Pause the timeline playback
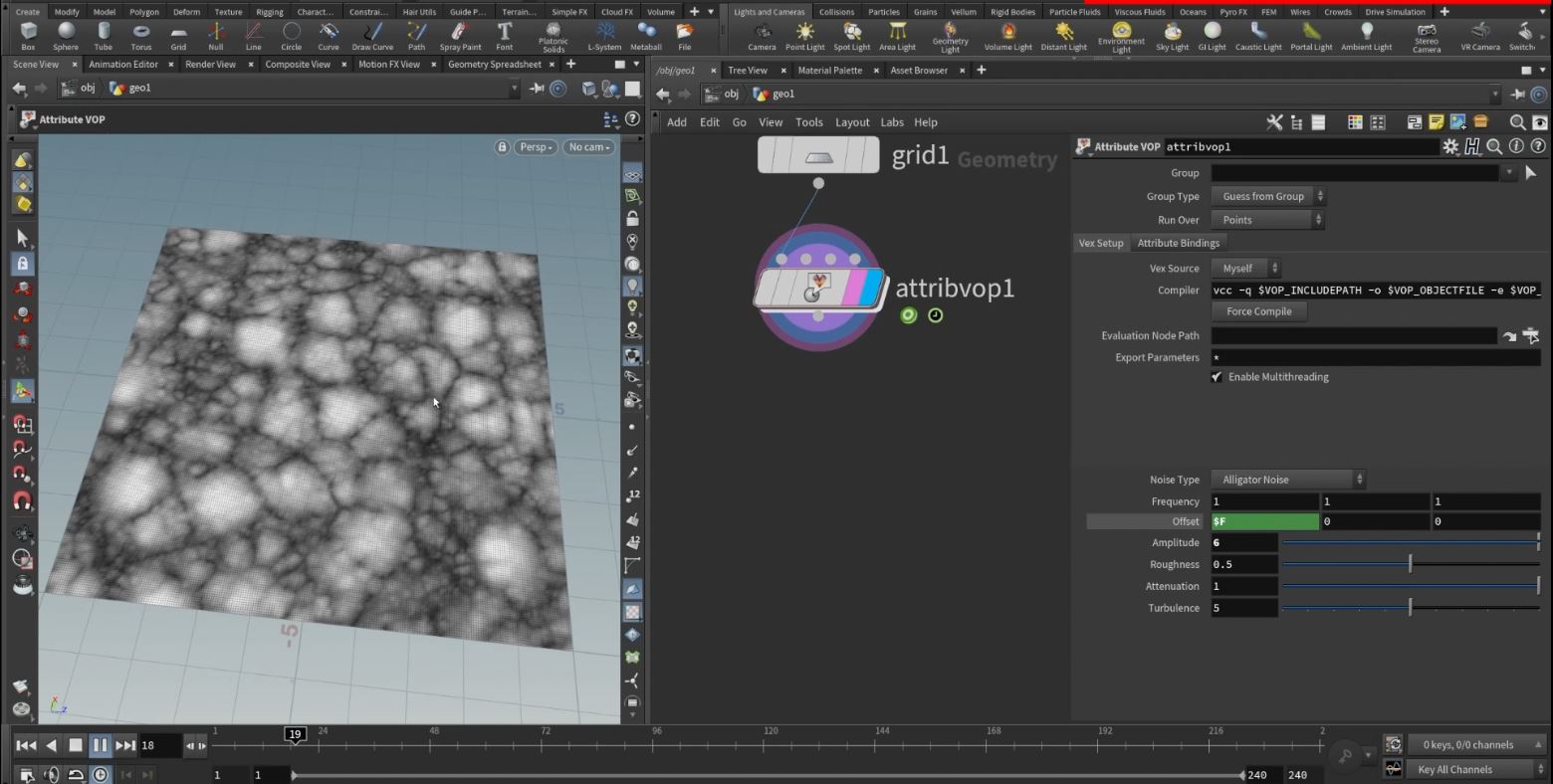Screen dimensions: 1553x784 pos(101,745)
